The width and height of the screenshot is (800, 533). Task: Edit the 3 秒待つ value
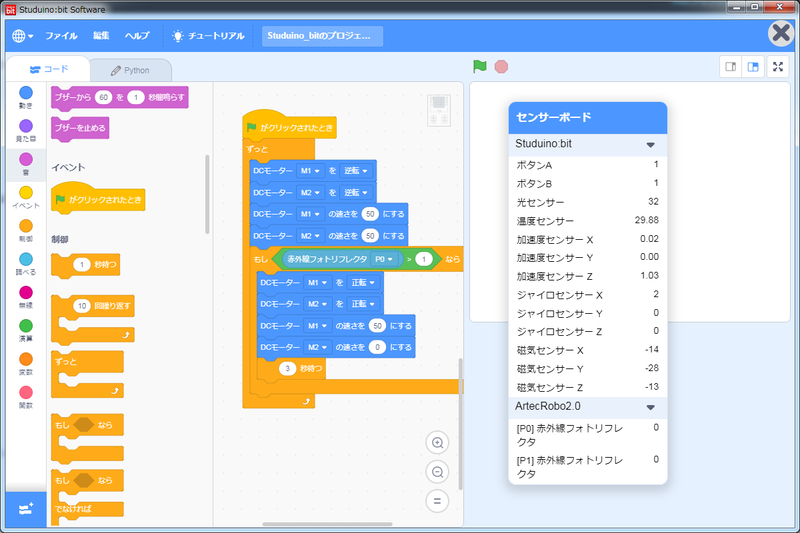coord(287,368)
